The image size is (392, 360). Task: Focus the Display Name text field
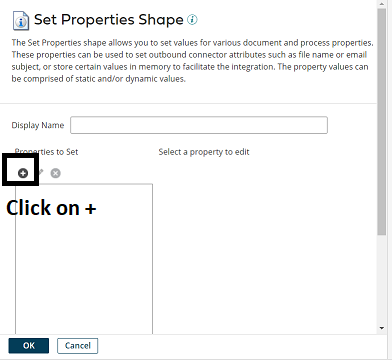[199, 125]
